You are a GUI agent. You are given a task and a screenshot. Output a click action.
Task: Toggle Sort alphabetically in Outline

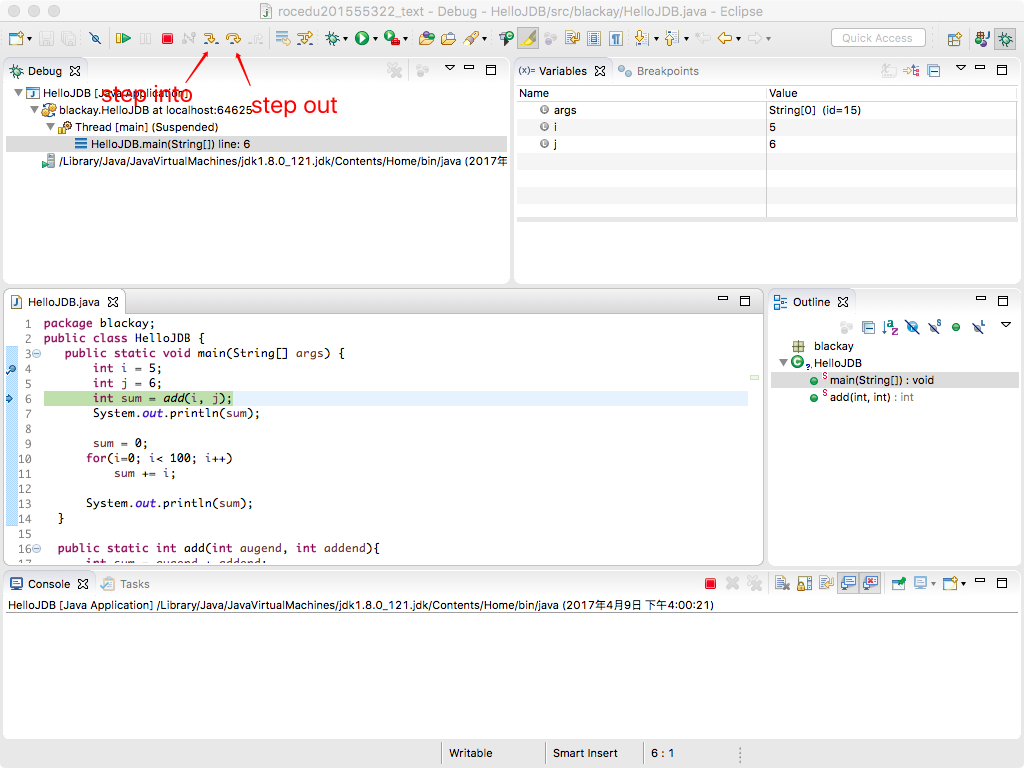click(890, 327)
